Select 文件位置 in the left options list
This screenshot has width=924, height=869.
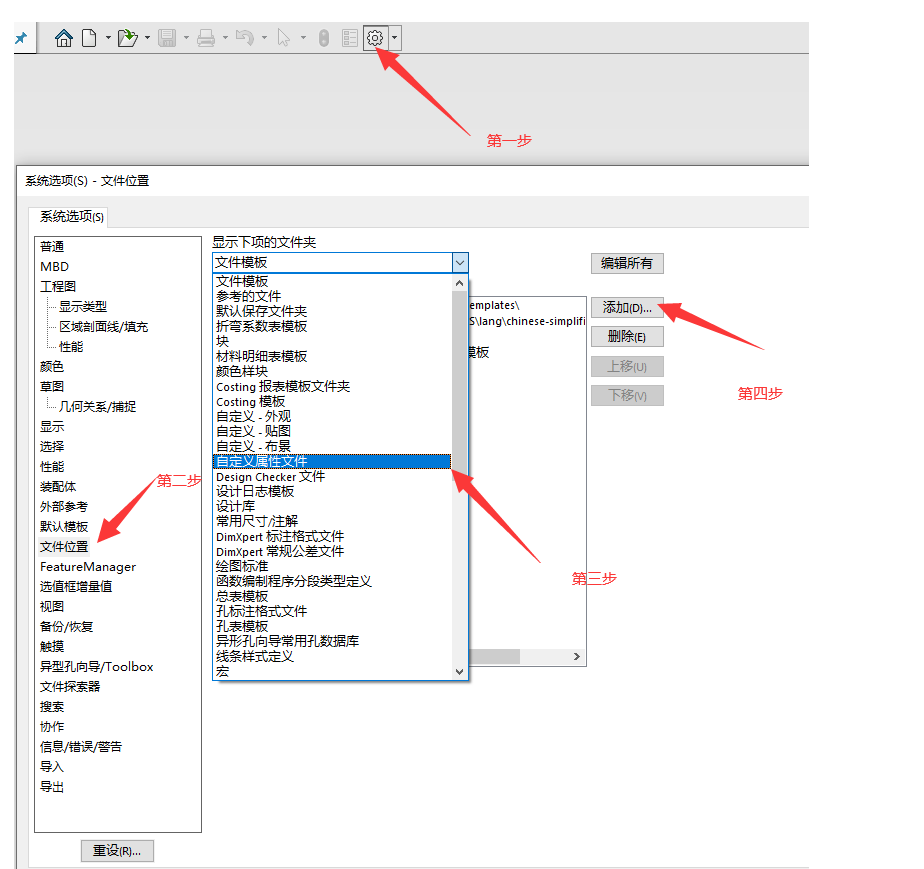64,547
